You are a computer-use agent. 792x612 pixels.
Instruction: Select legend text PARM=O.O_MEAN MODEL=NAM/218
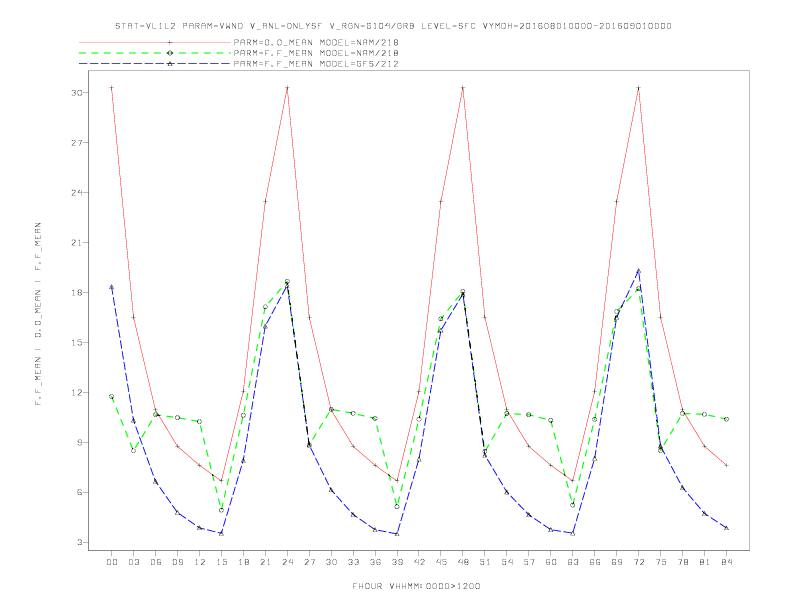316,42
